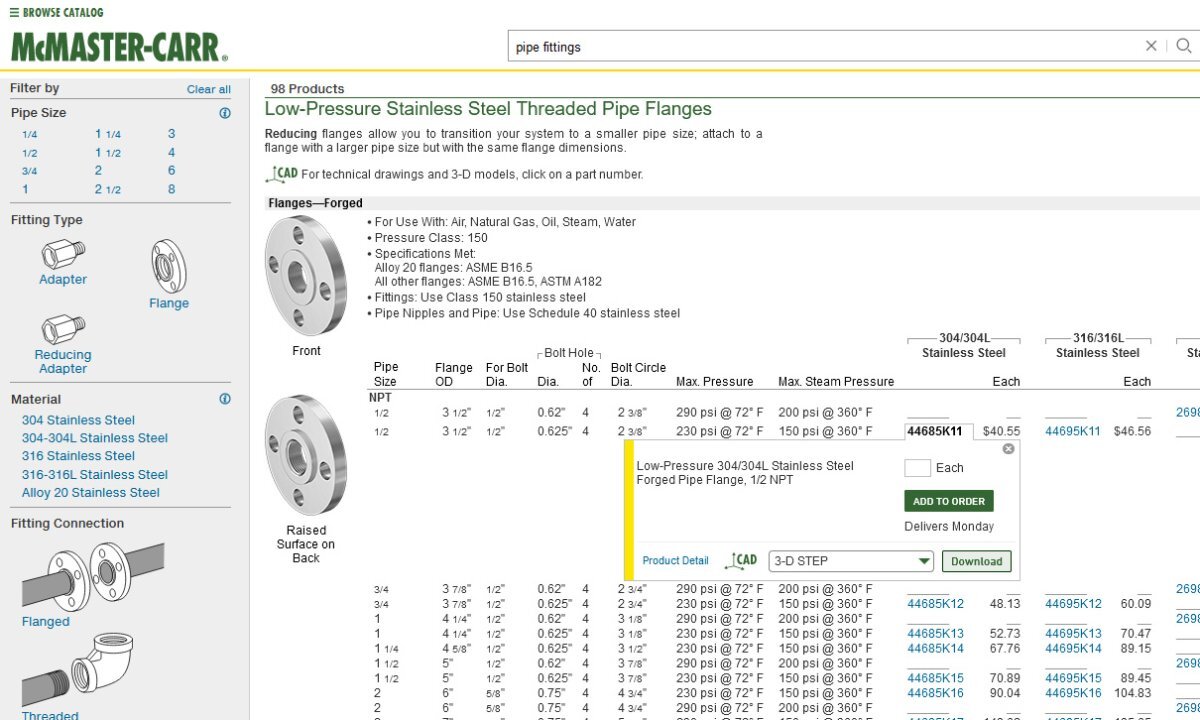The height and width of the screenshot is (720, 1200).
Task: Click the CAD icon beside technical drawings note
Action: coord(282,173)
